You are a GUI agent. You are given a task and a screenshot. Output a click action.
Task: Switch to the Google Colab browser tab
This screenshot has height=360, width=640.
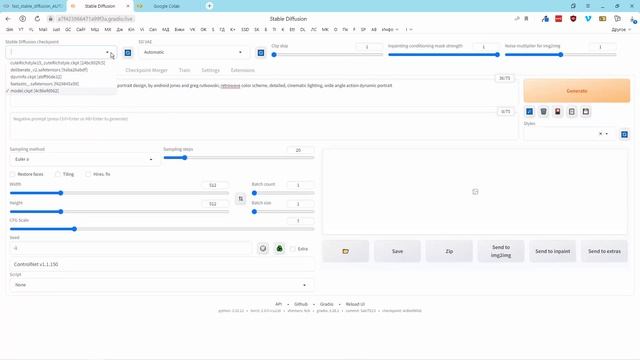tap(166, 6)
